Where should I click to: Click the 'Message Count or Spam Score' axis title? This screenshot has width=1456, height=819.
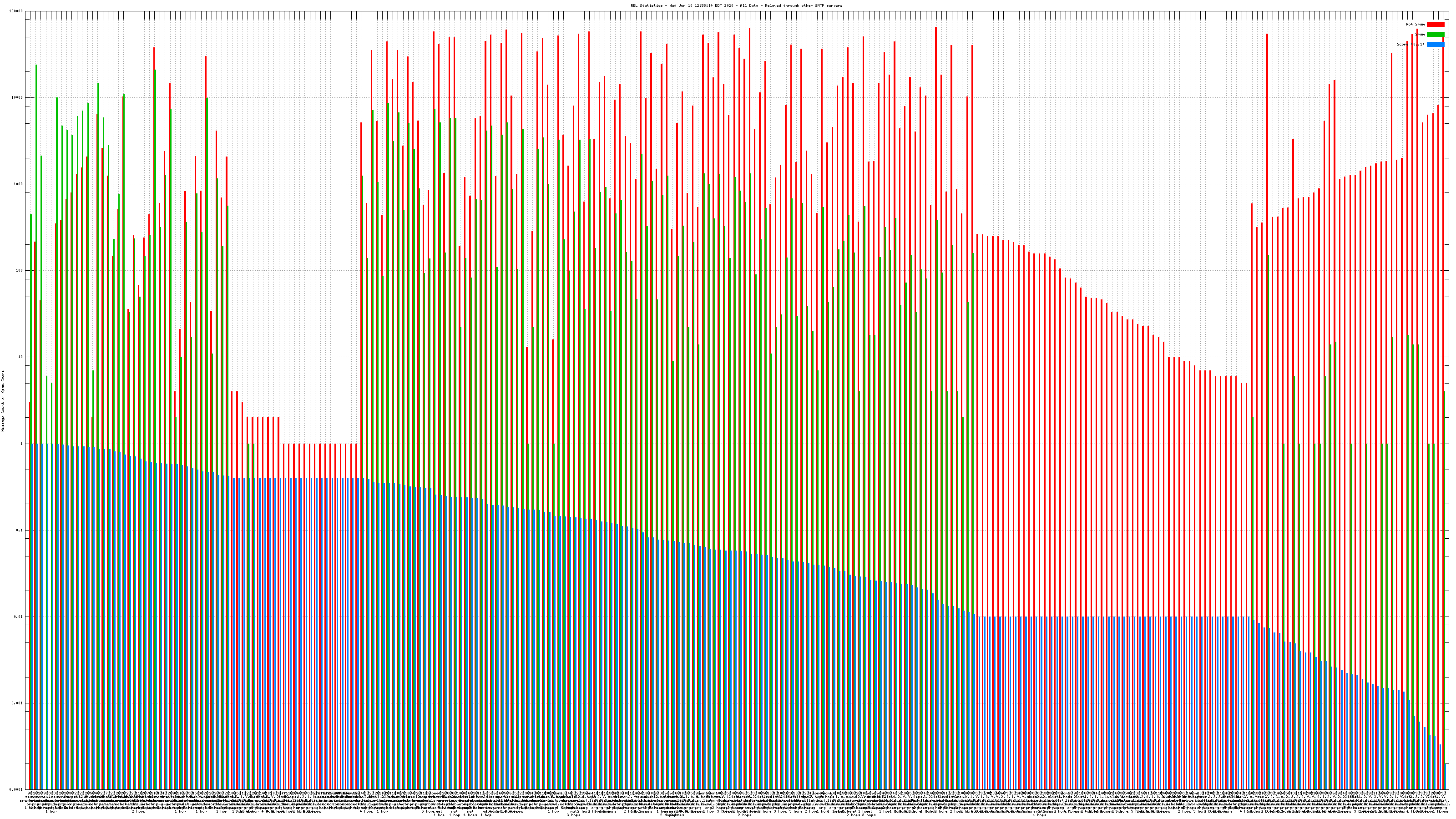click(3, 401)
